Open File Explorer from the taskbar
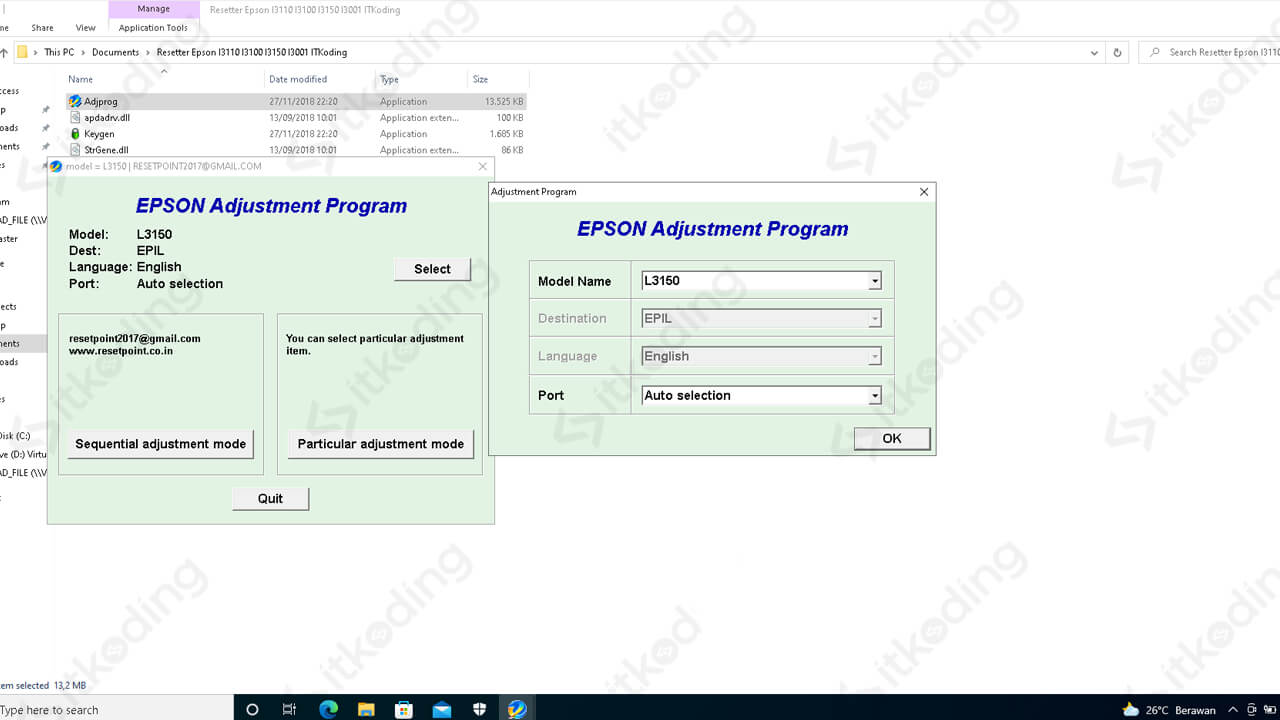1280x720 pixels. point(366,709)
